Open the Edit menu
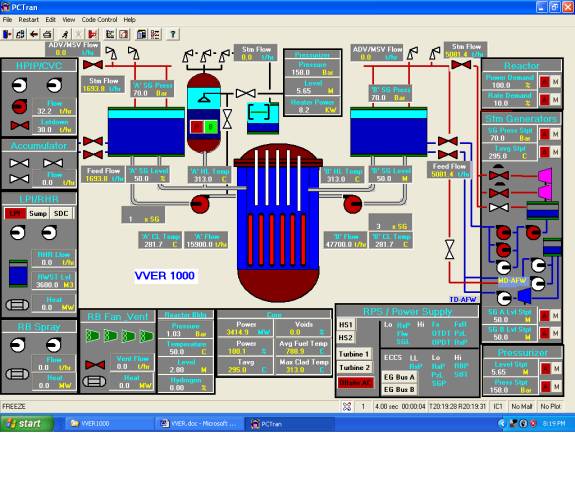 click(x=51, y=19)
